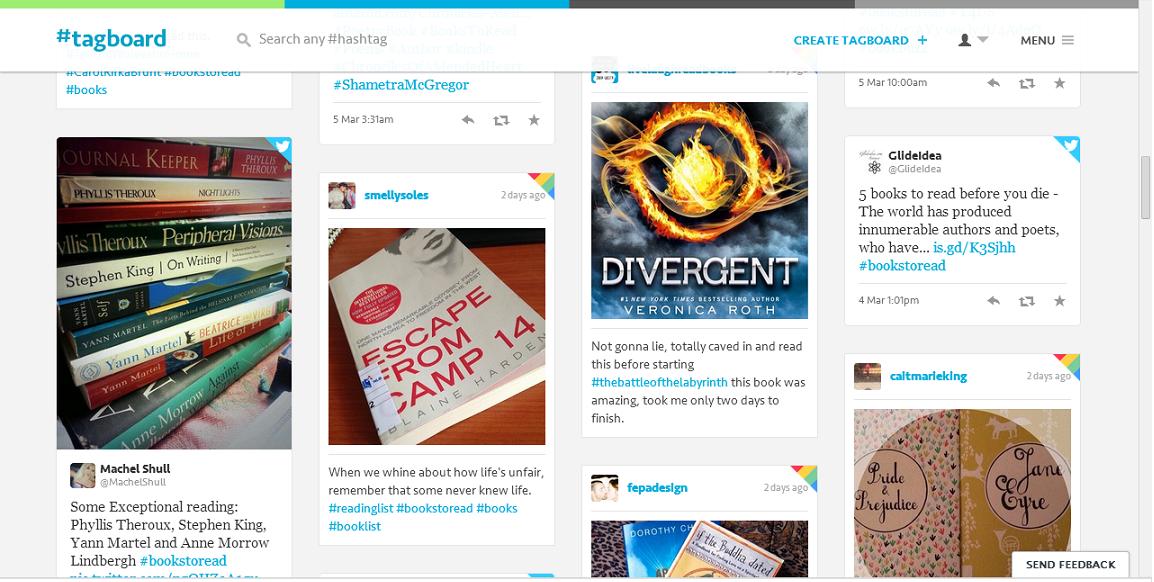The height and width of the screenshot is (582, 1154).
Task: Open GlideIdea profile name
Action: pos(915,155)
